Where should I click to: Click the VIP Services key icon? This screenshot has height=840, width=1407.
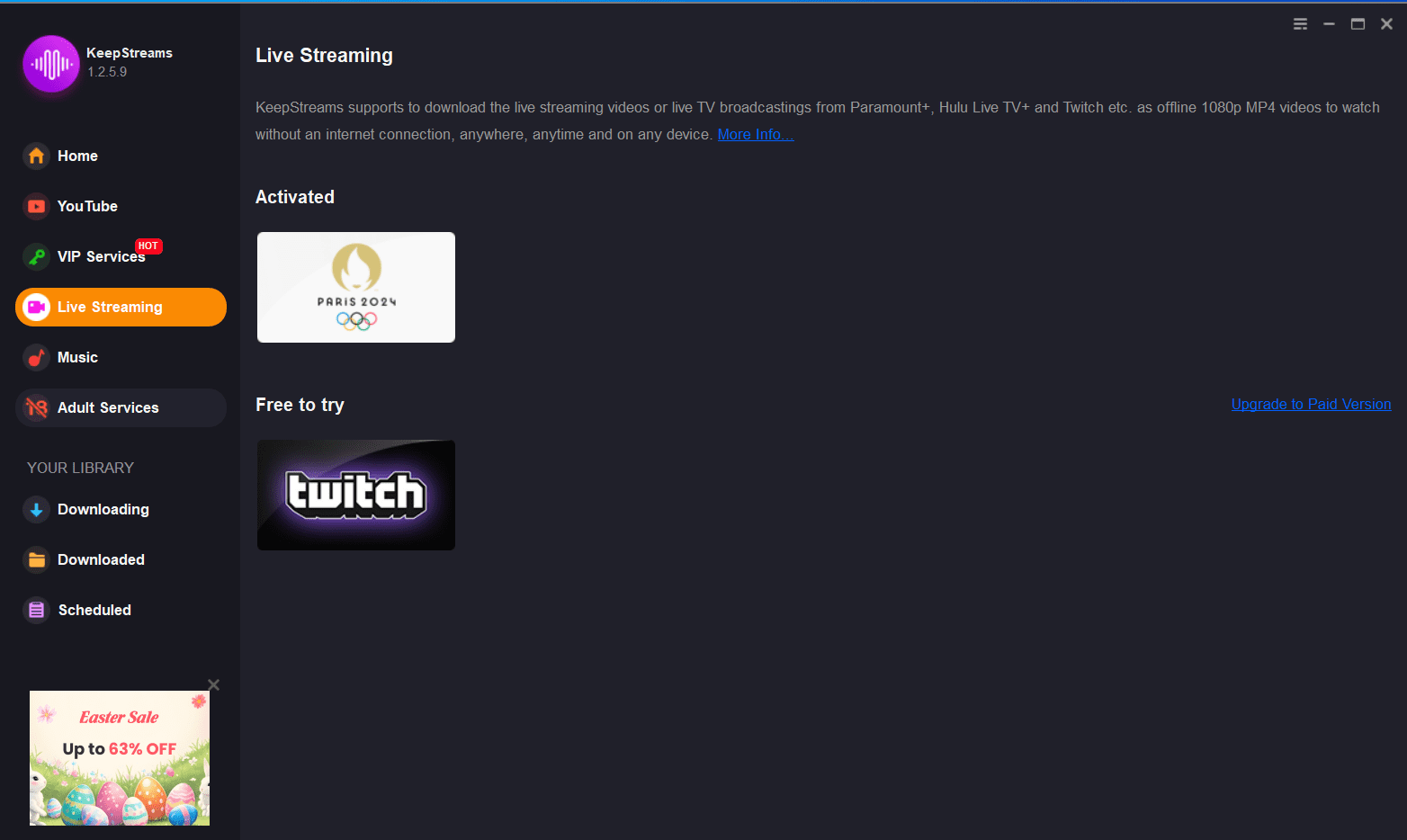coord(36,256)
